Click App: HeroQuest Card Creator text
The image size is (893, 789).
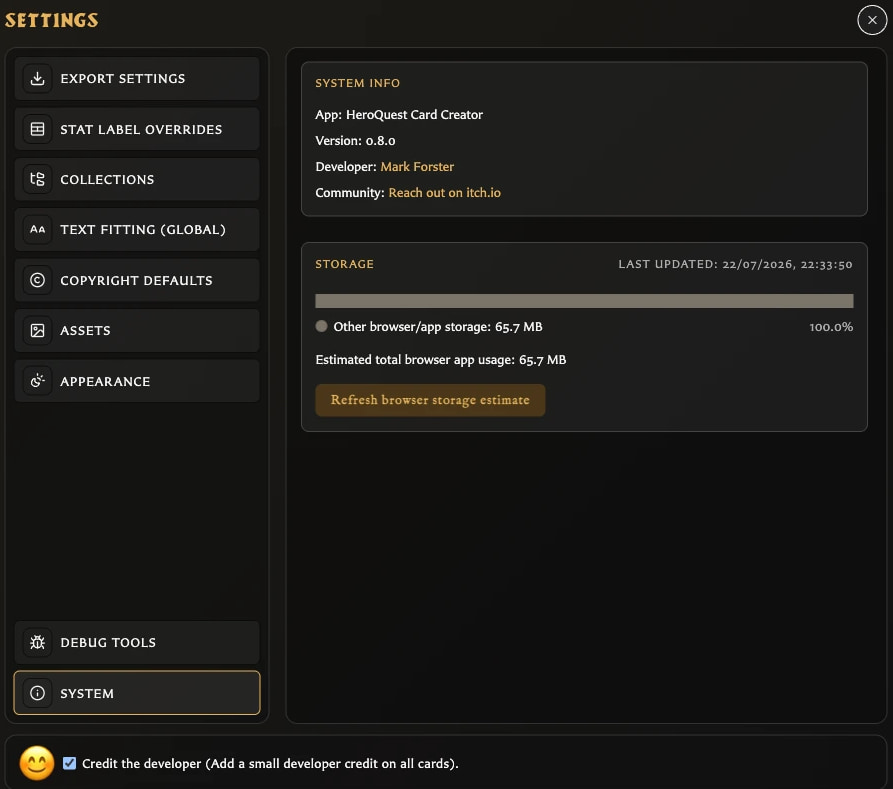click(399, 115)
